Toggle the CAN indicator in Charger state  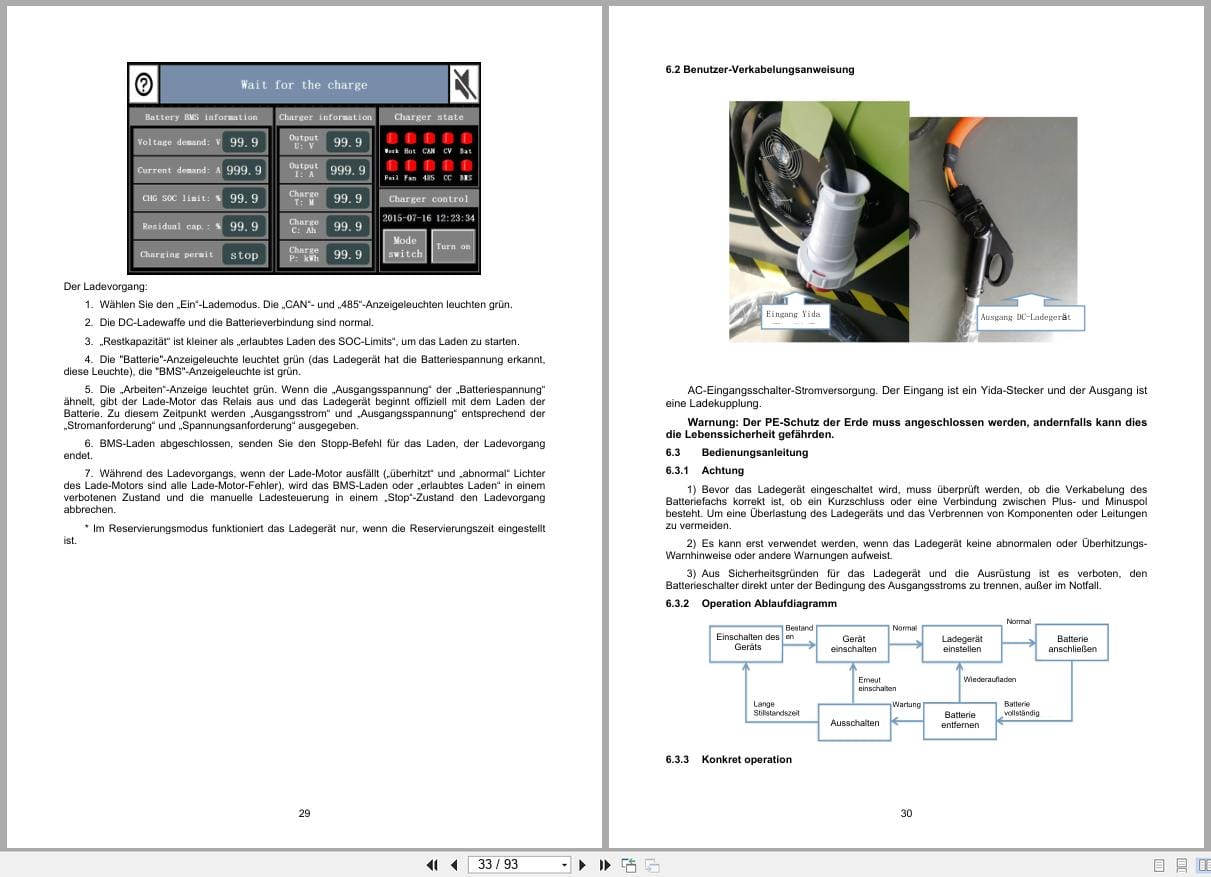430,140
